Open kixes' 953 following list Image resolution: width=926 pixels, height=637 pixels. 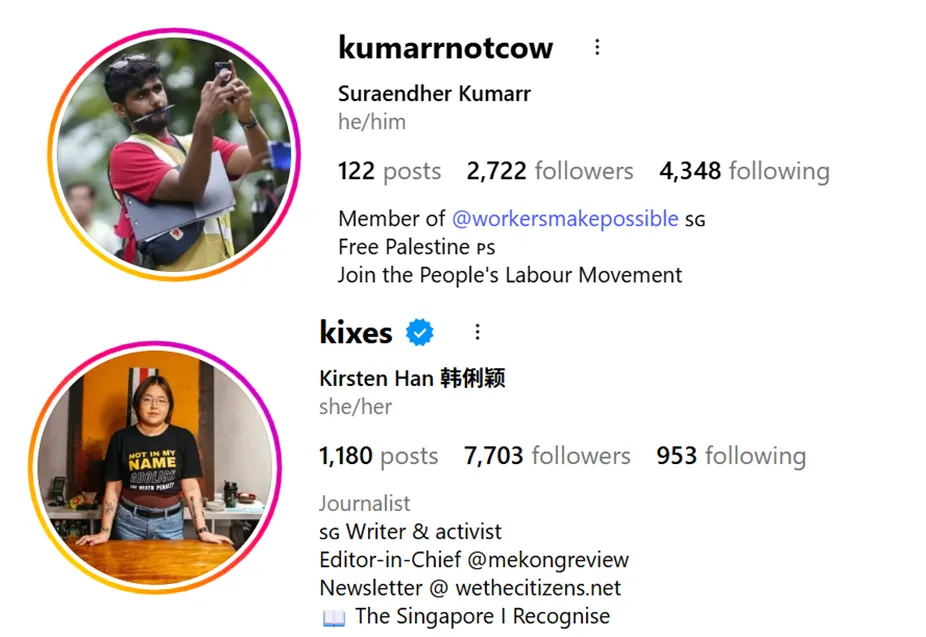[x=731, y=456]
